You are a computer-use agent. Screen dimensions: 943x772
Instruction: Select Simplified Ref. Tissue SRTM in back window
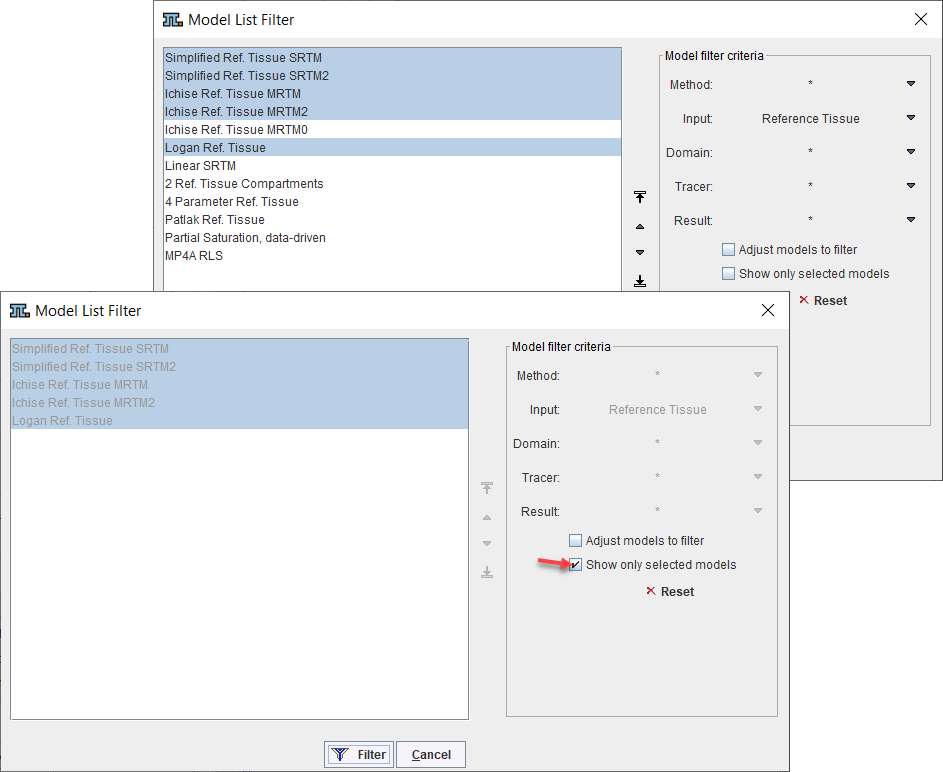(392, 58)
